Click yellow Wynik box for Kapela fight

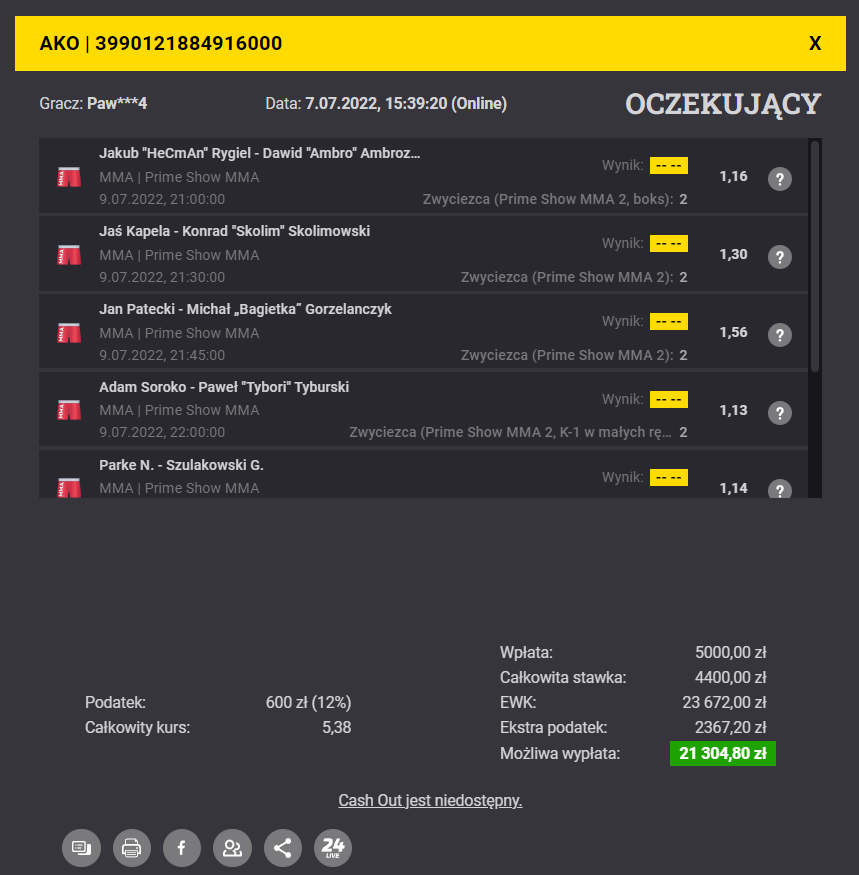tap(669, 243)
